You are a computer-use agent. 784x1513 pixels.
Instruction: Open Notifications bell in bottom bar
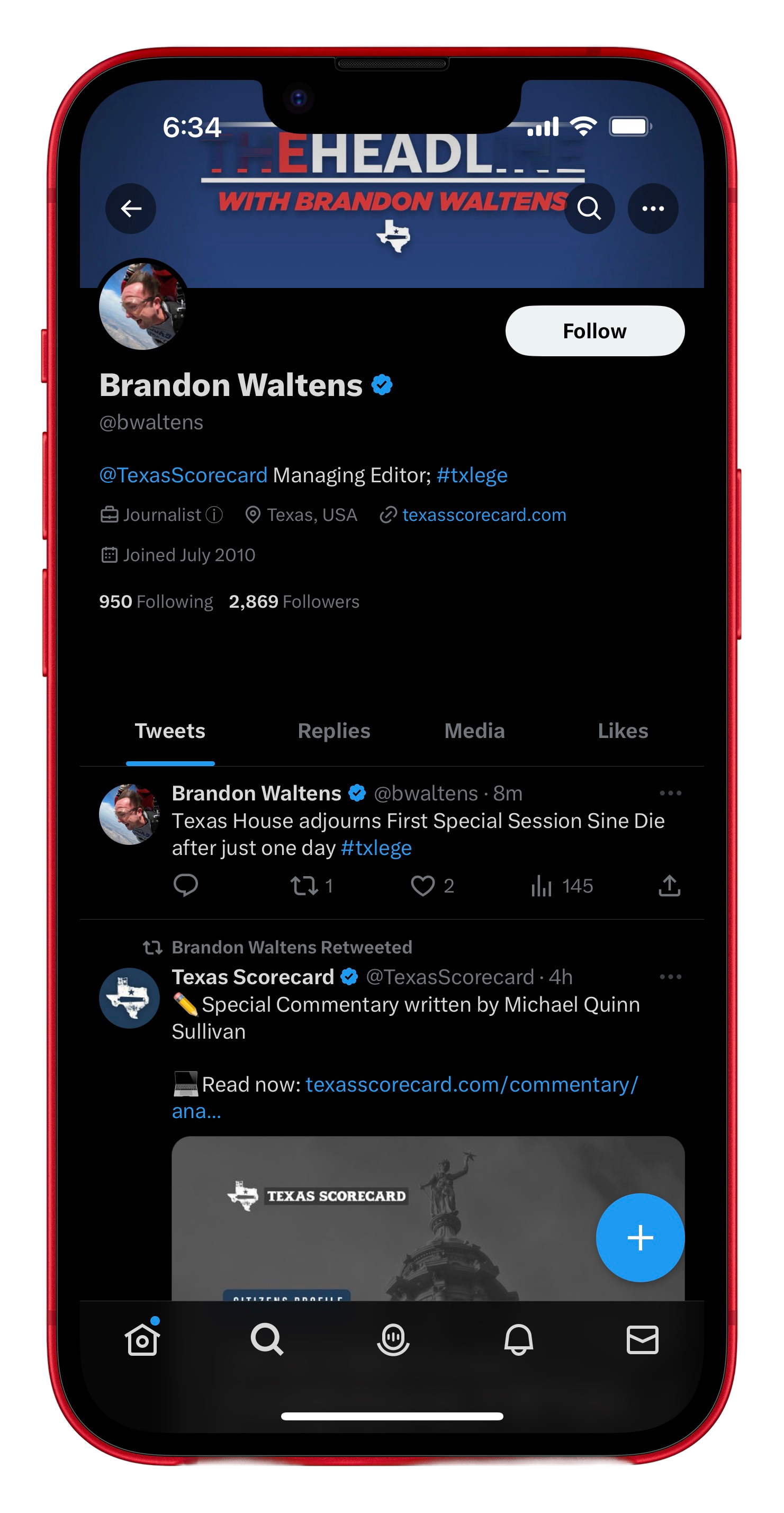(x=518, y=1340)
